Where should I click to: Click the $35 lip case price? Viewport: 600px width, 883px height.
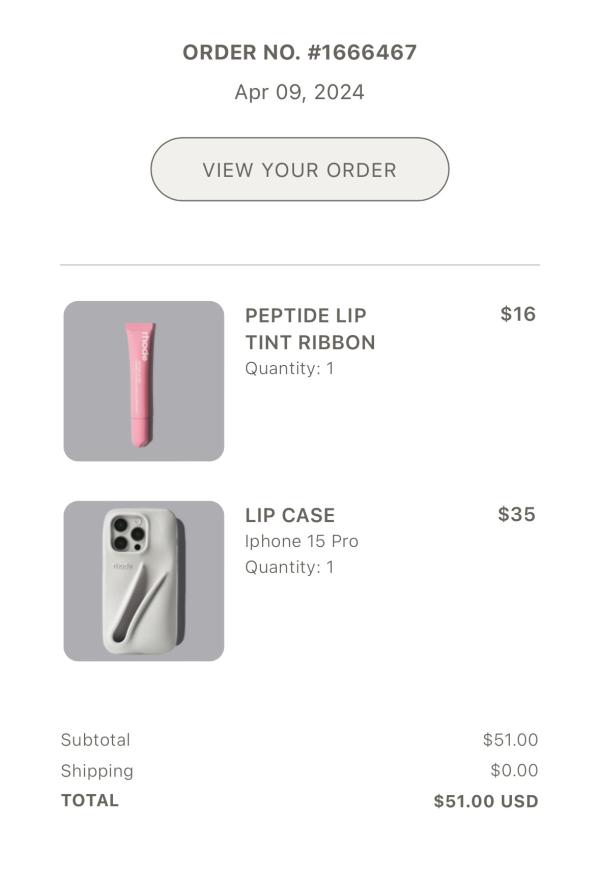coord(517,514)
